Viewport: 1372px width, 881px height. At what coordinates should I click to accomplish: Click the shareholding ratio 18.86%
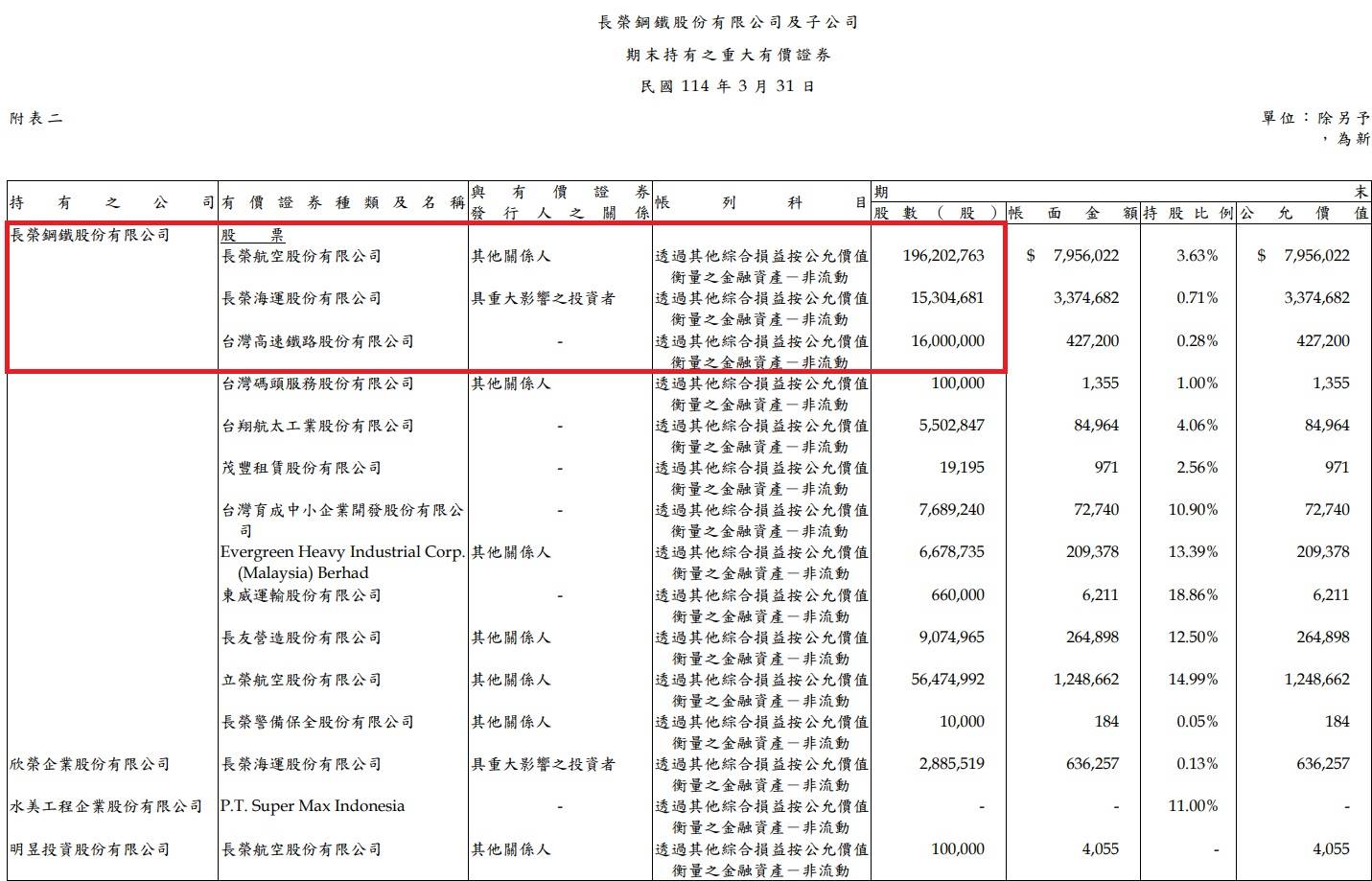point(1194,595)
